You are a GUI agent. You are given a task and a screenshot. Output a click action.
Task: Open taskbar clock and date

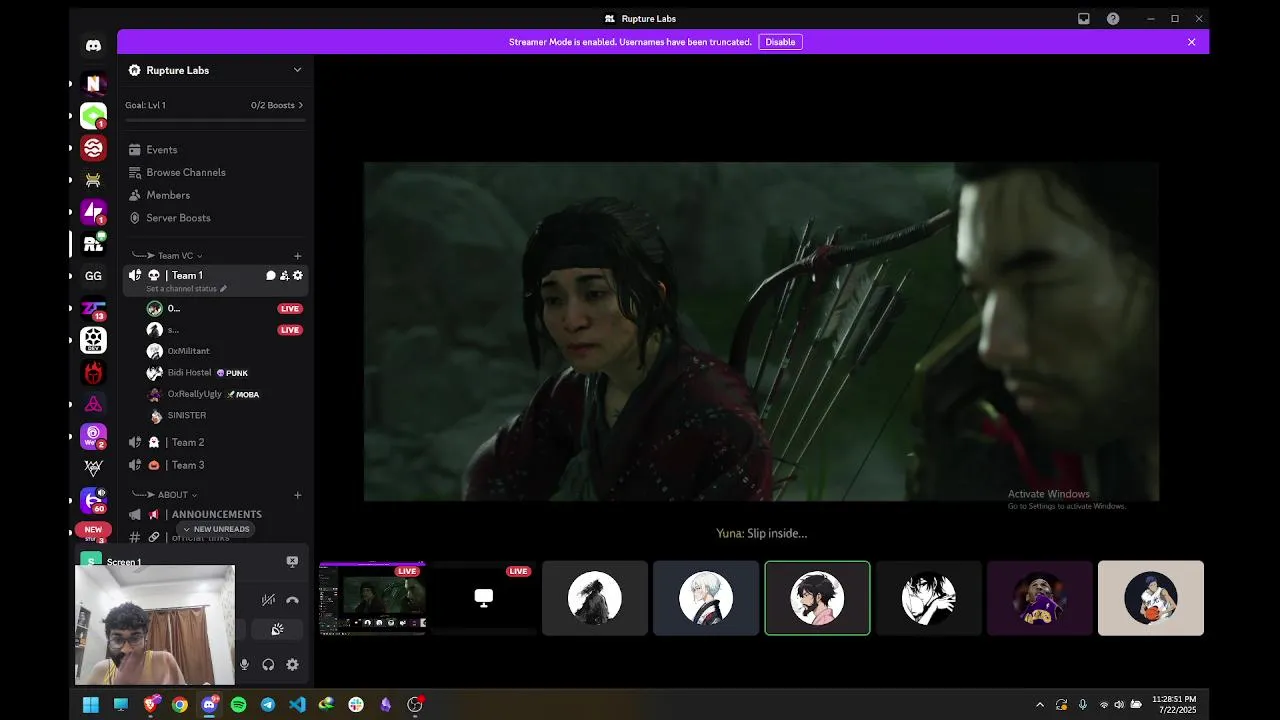pos(1174,705)
